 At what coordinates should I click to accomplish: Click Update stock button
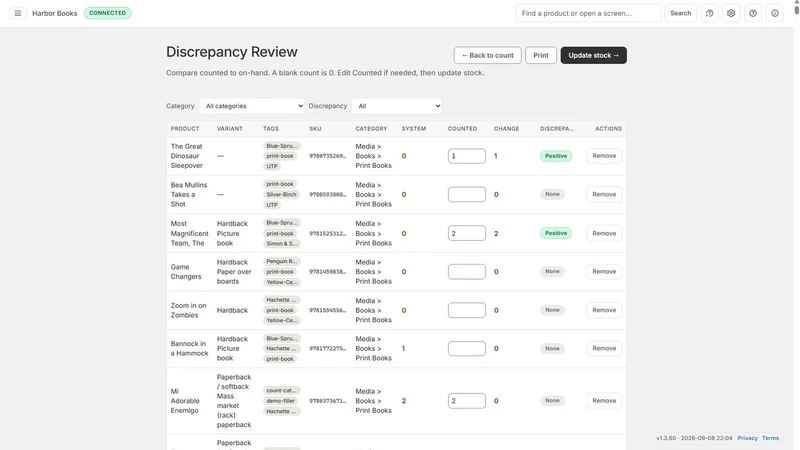tap(593, 55)
